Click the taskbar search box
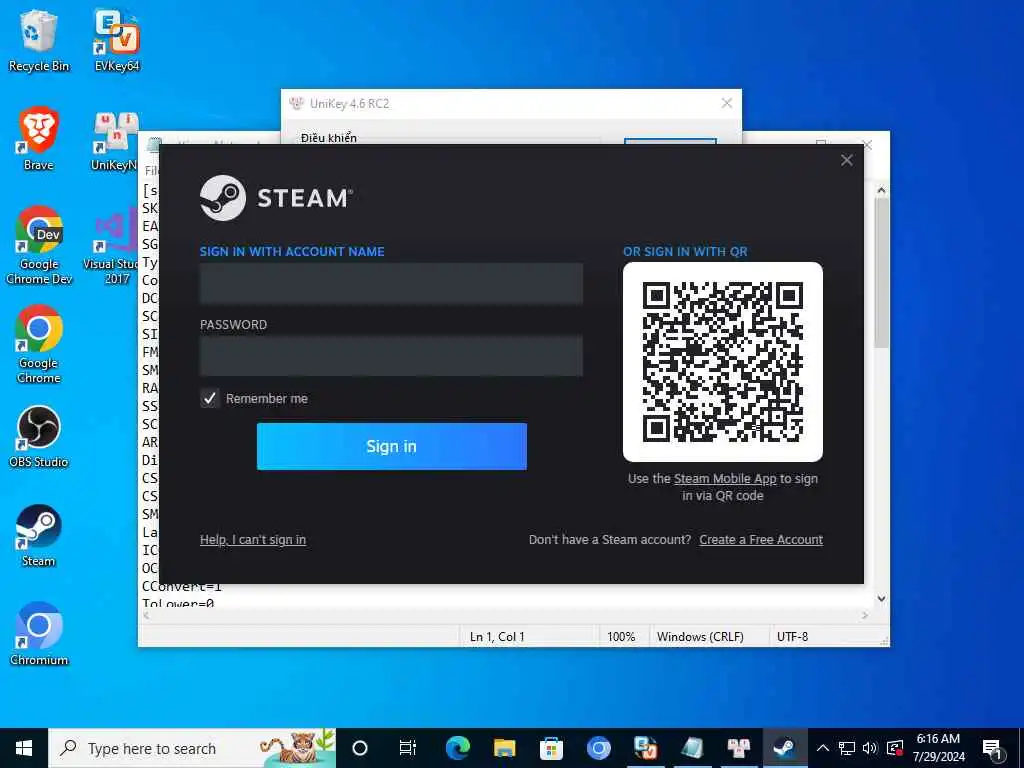This screenshot has width=1024, height=768. 192,748
